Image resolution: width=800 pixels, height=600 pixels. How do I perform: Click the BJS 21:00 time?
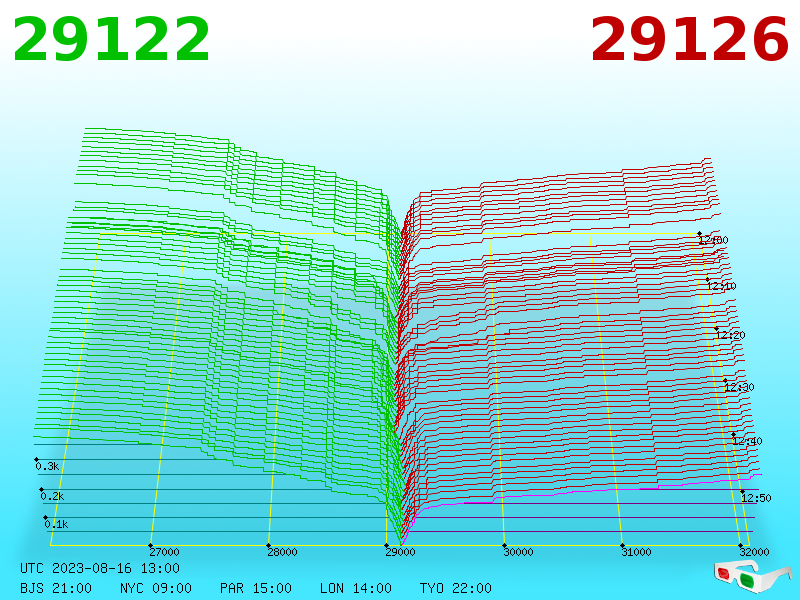coord(56,588)
